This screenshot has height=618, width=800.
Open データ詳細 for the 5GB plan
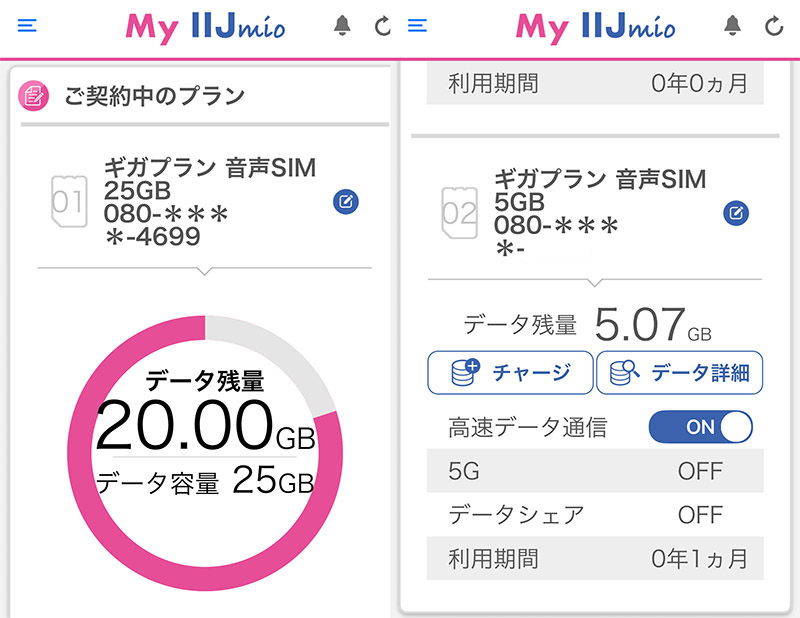tap(680, 372)
